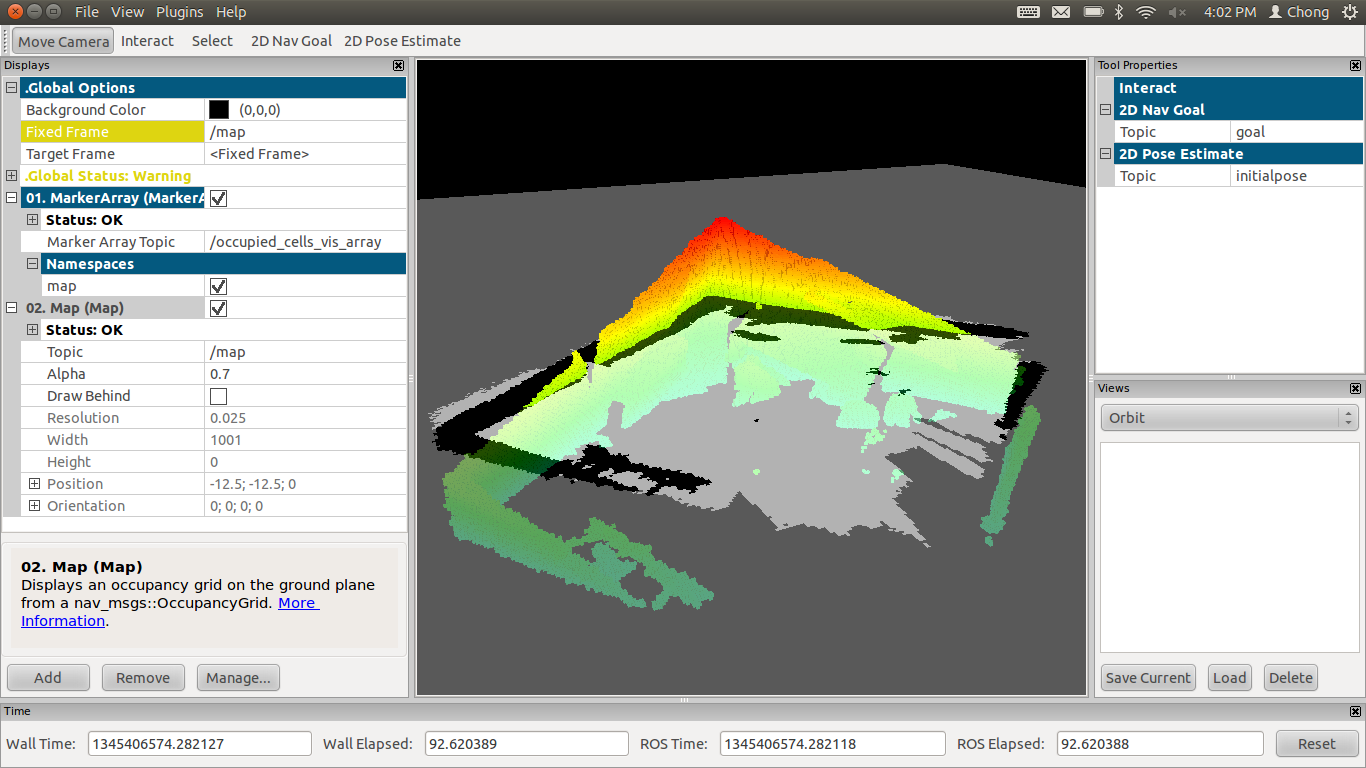Collapse the 2D Pose Estimate tool properties

point(1106,154)
